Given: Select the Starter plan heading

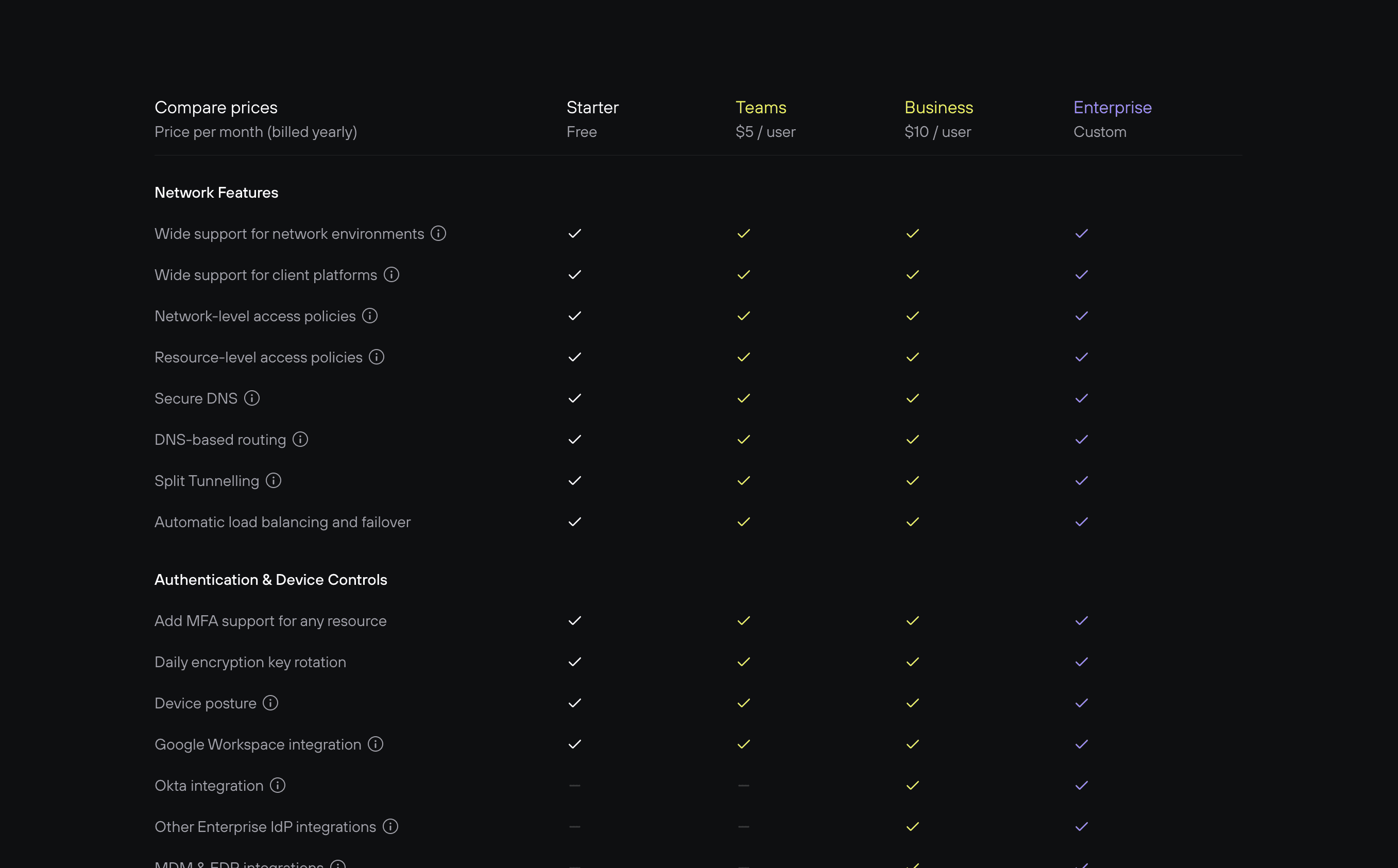Looking at the screenshot, I should pos(593,108).
